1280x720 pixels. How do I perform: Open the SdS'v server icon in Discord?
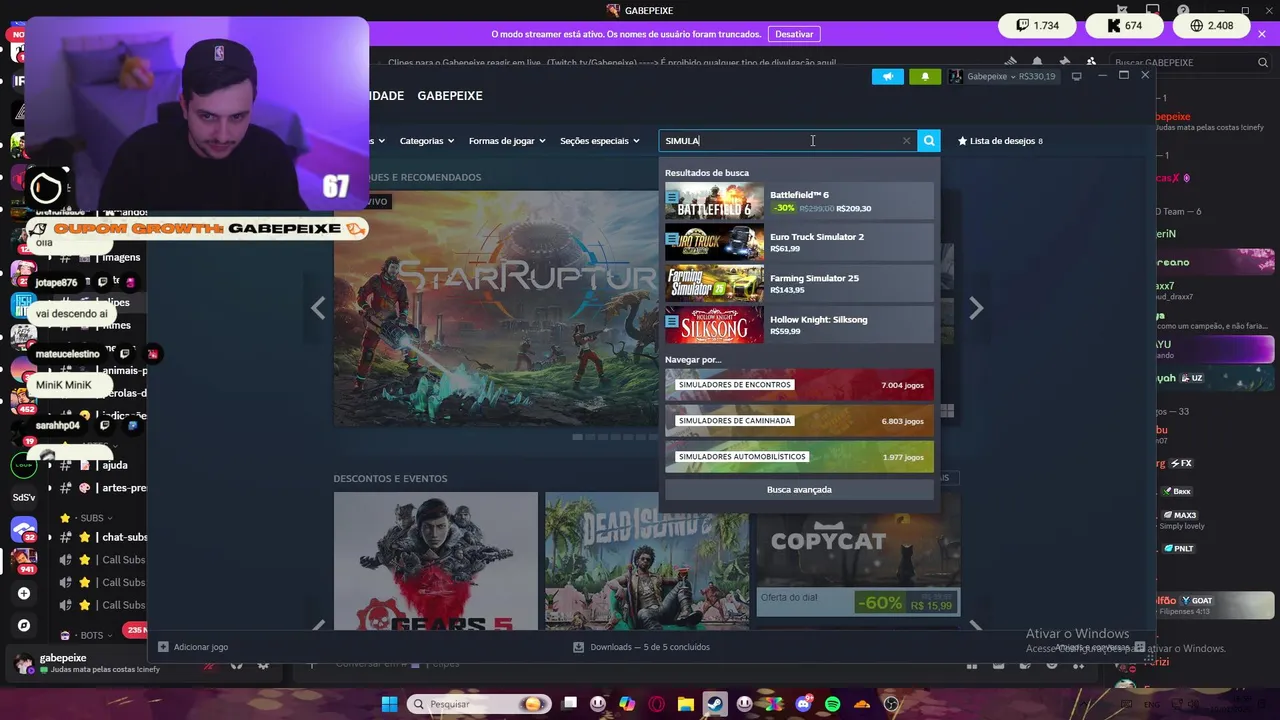[24, 497]
